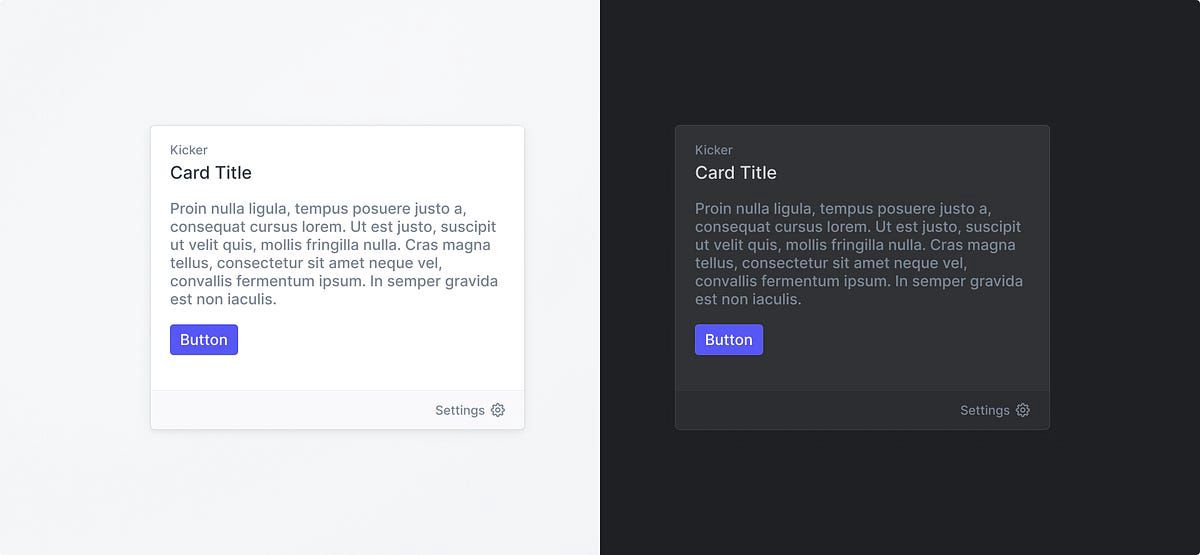Open the Settings link in the light card
Viewport: 1200px width, 555px height.
pos(460,410)
